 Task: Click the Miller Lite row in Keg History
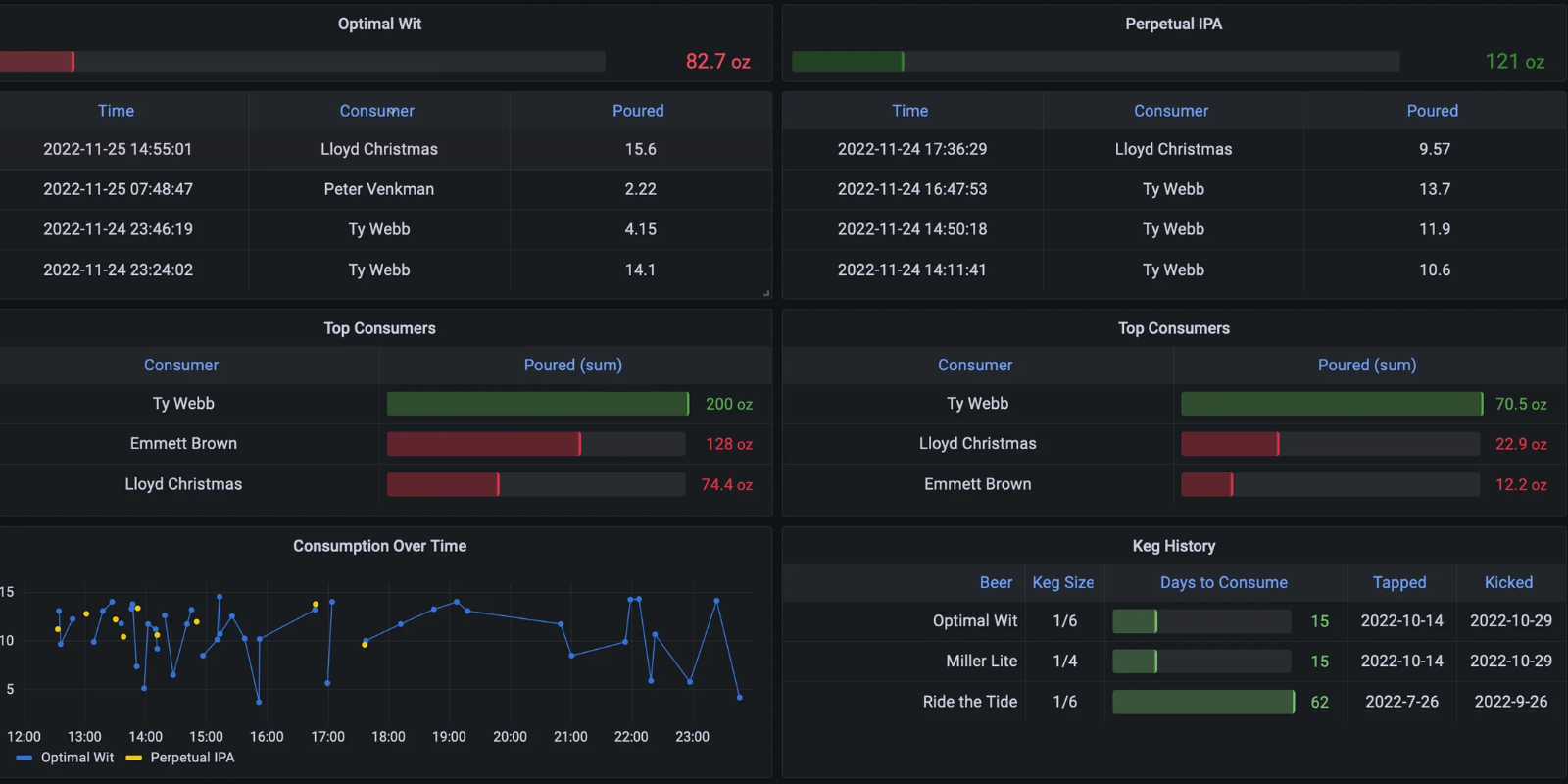point(1174,661)
